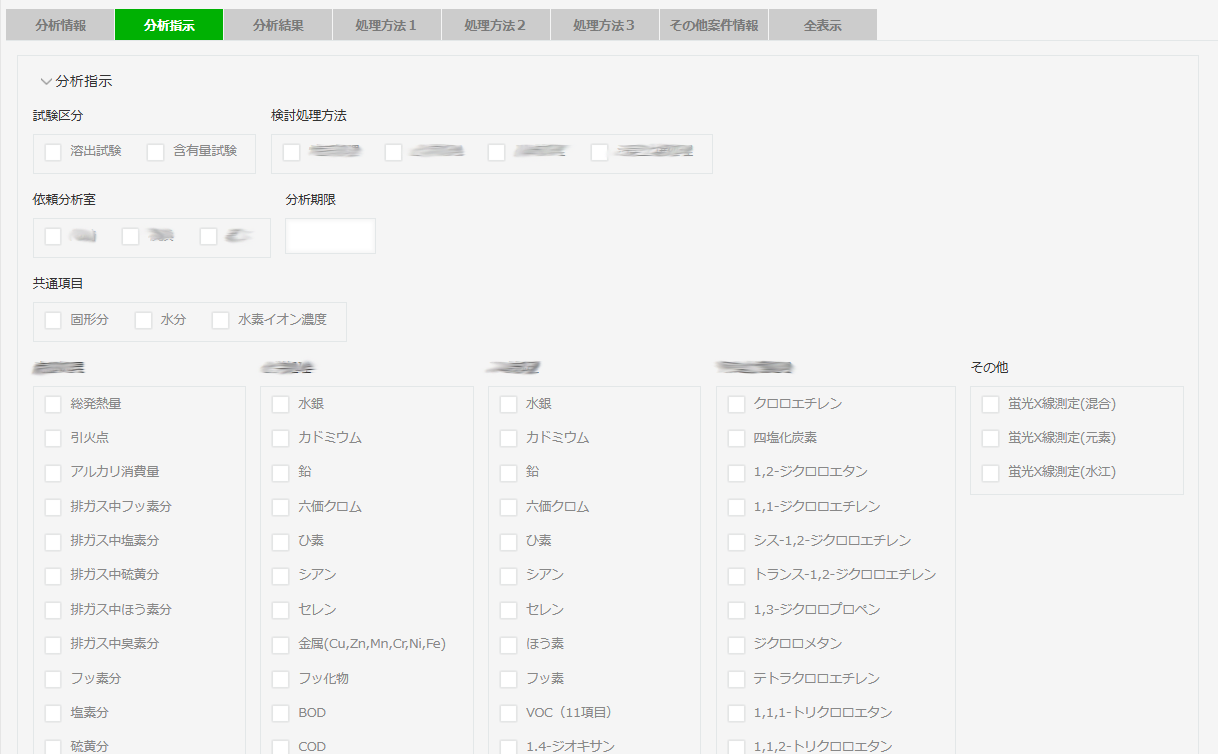The height and width of the screenshot is (754, 1218).
Task: Enable the 固形分 checkbox
Action: pyautogui.click(x=53, y=320)
